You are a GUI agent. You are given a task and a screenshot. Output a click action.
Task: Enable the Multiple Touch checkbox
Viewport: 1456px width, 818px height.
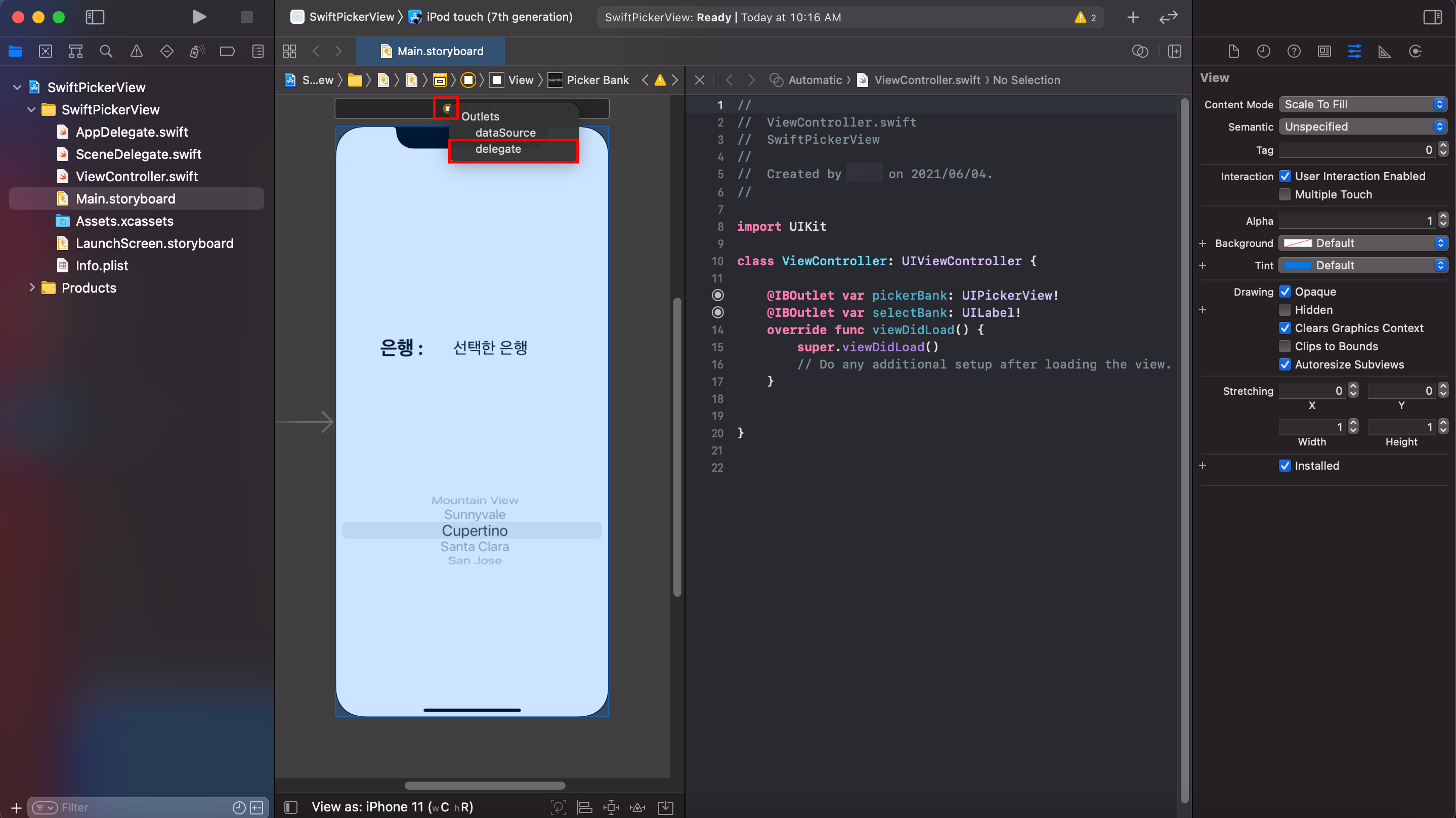[1284, 194]
